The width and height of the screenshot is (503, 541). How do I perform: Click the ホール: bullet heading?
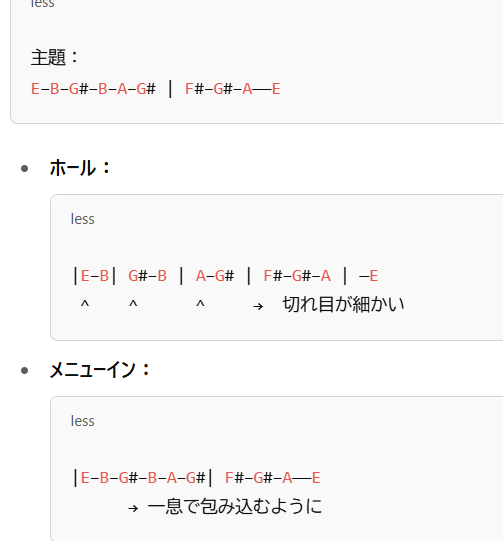80,168
